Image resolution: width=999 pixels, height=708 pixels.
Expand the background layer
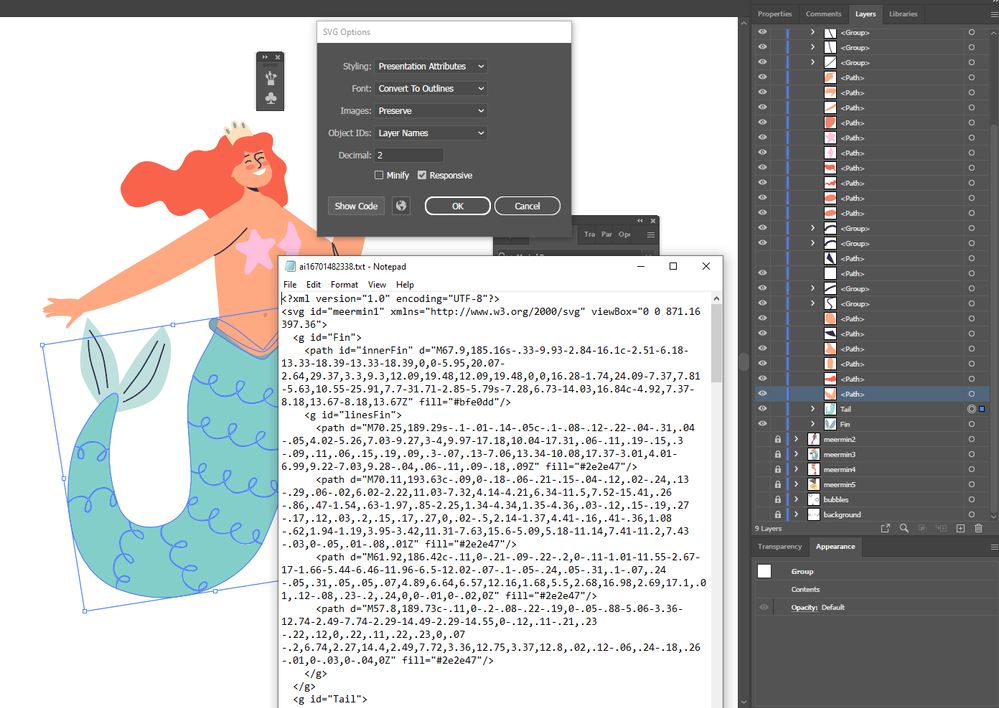click(x=796, y=514)
